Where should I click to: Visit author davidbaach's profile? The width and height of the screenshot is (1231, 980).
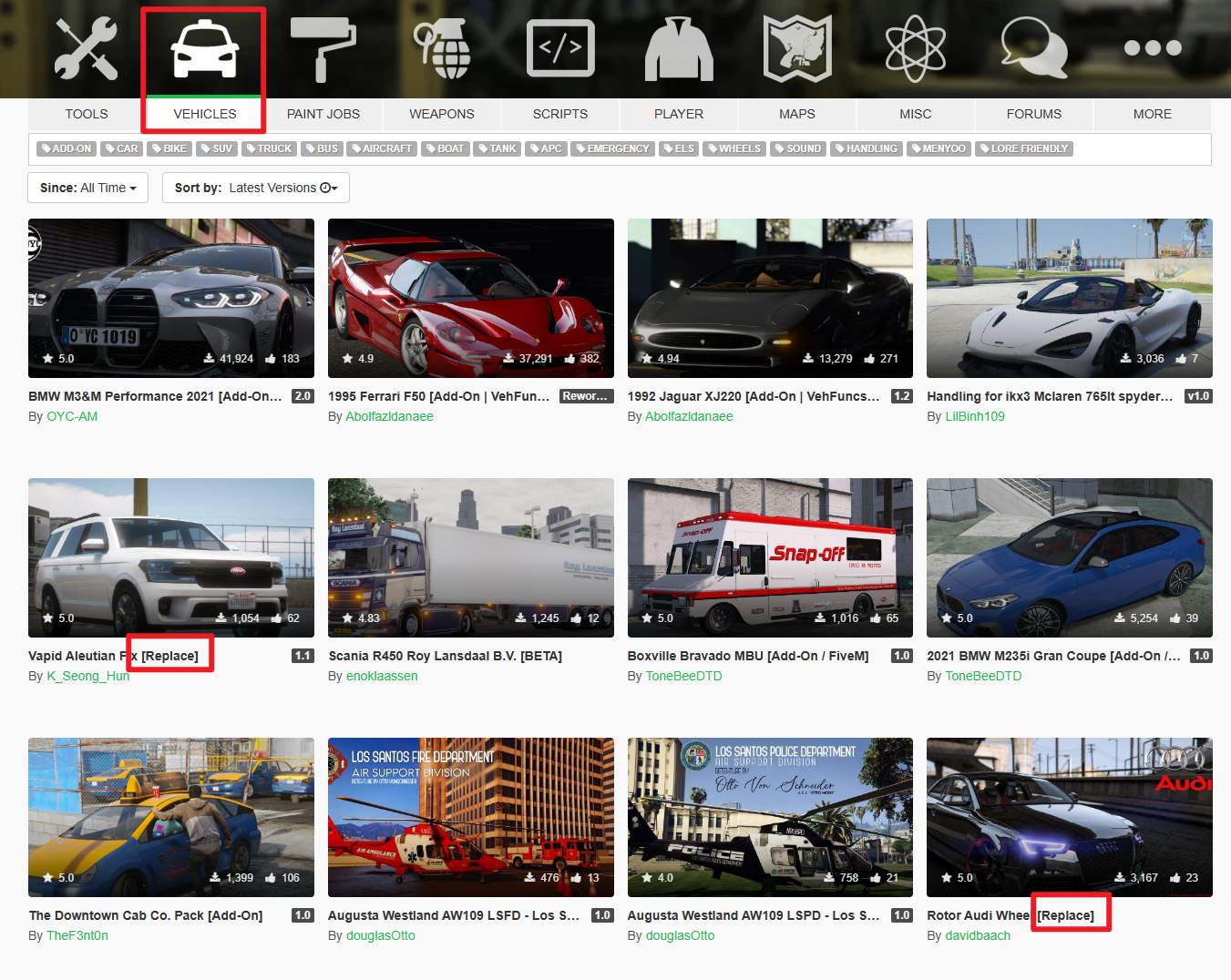coord(978,935)
